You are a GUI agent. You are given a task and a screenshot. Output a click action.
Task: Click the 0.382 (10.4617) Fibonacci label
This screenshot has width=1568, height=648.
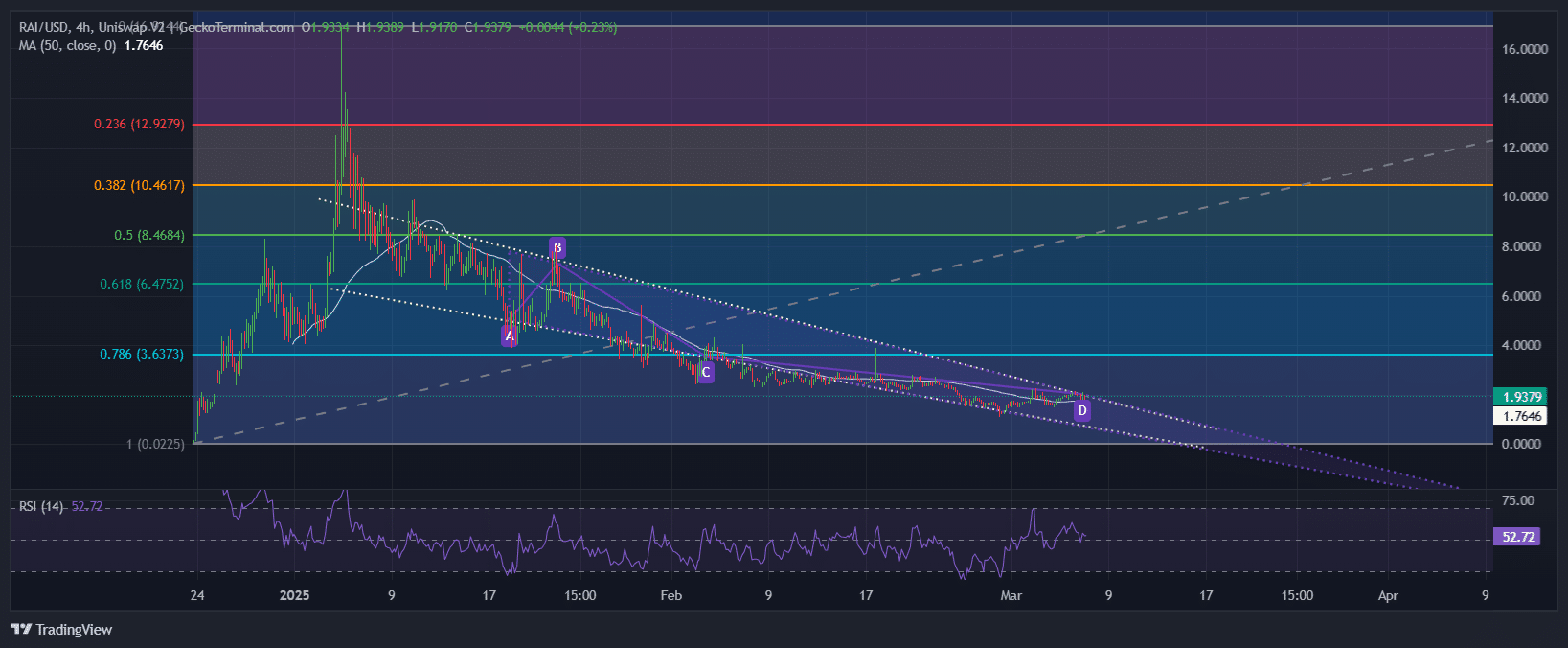coord(139,185)
